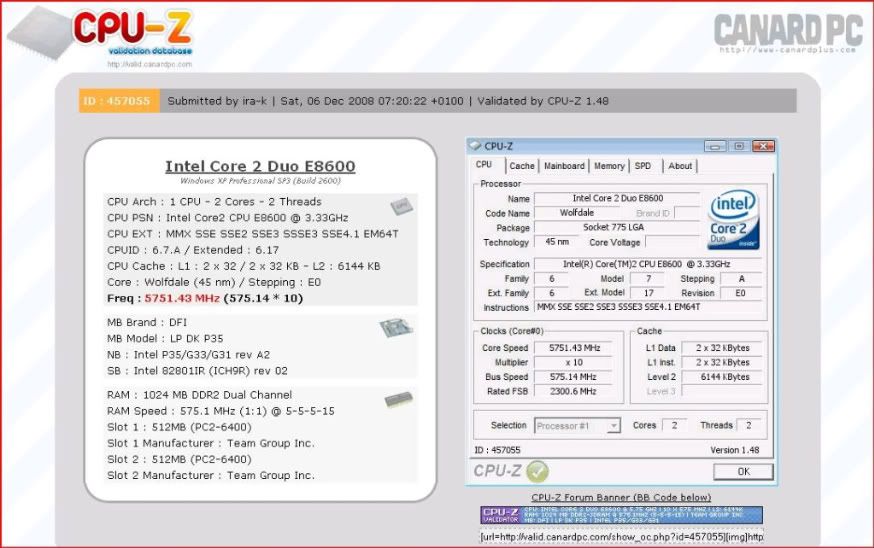Viewport: 874px width, 548px height.
Task: Open the valid.canardpc.com link under logo
Action: 149,65
